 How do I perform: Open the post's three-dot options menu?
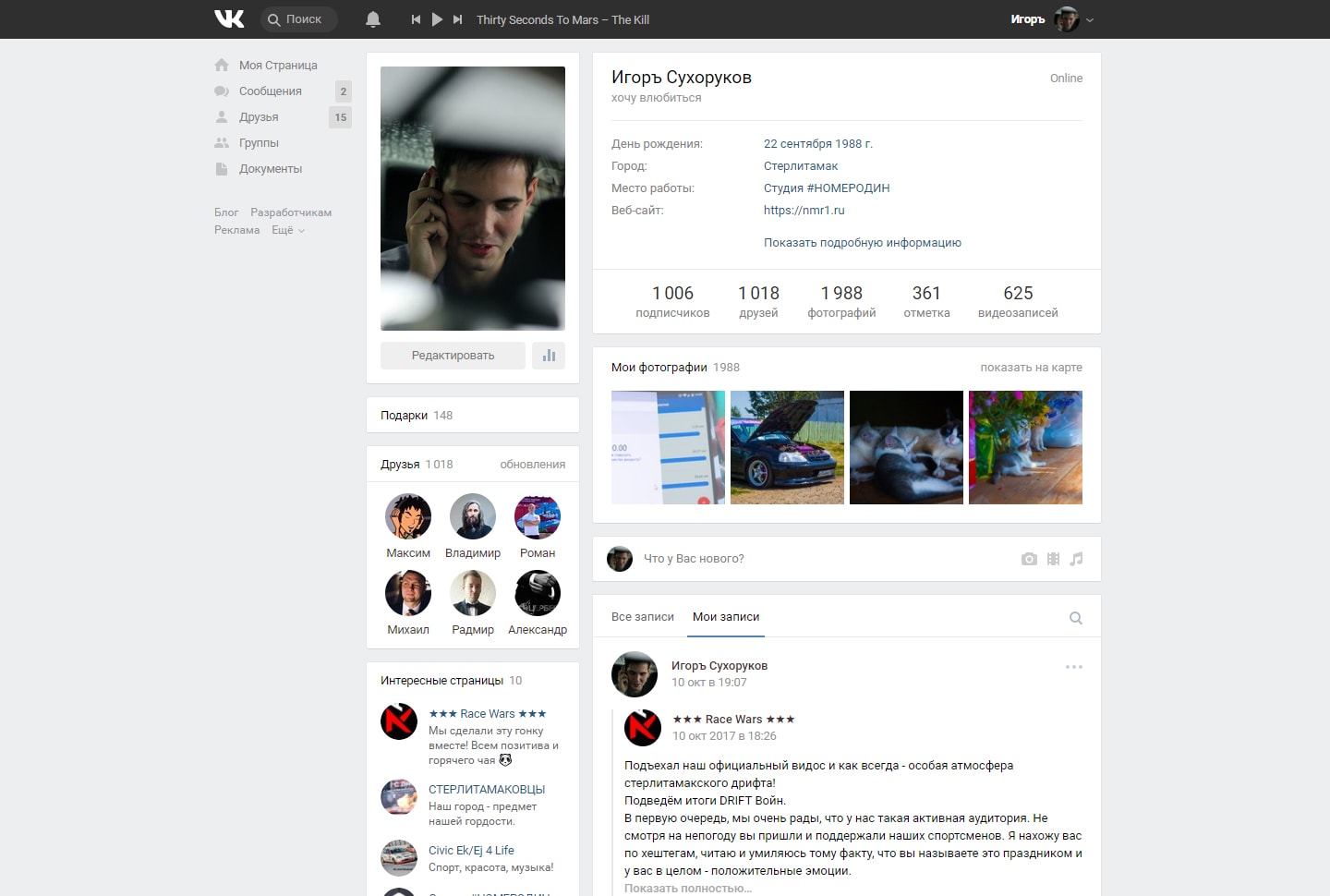click(x=1073, y=667)
